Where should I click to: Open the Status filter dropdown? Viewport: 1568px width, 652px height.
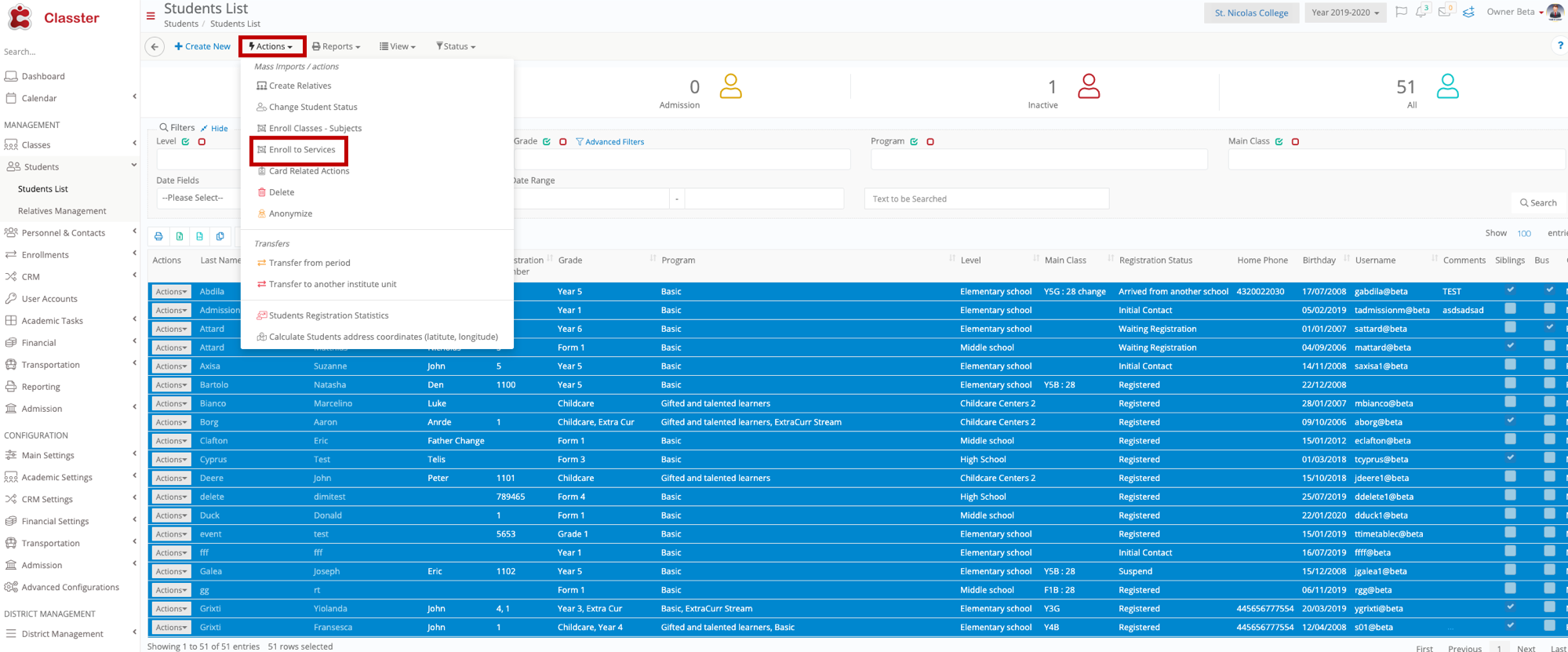456,46
